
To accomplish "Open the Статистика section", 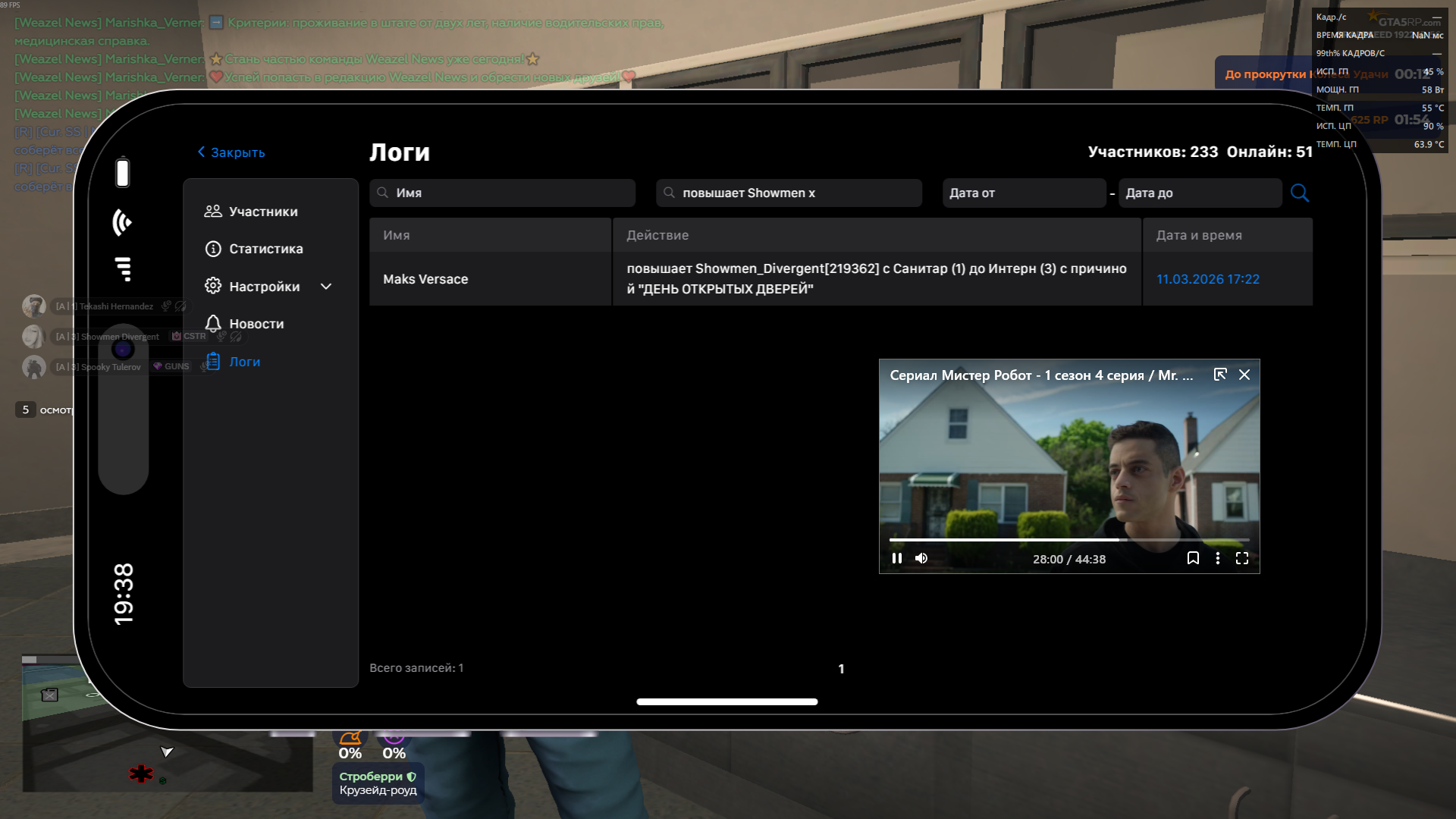I will point(265,249).
